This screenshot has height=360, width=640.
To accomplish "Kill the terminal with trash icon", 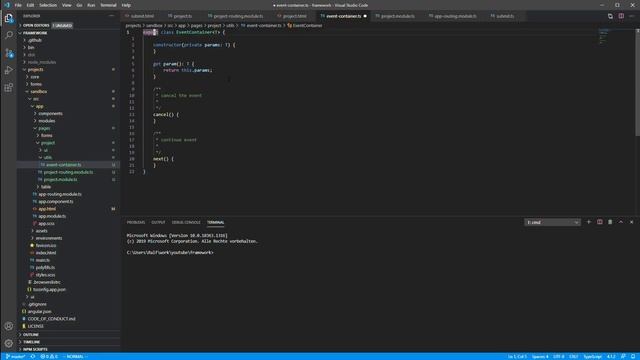I will (610, 222).
